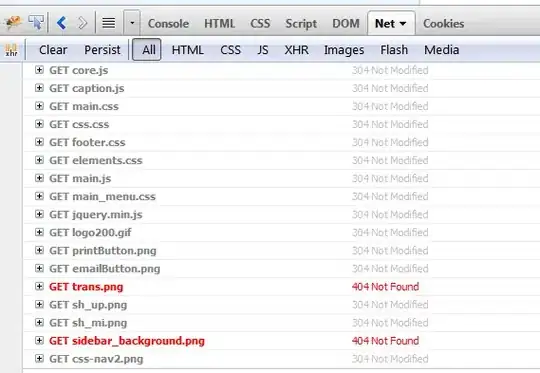
Task: Switch to the CSS panel tab
Action: coord(260,23)
